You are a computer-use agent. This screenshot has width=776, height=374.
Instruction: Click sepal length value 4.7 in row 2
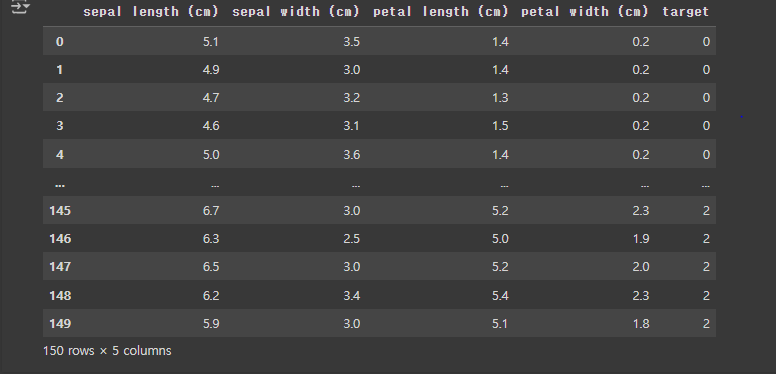coord(211,98)
